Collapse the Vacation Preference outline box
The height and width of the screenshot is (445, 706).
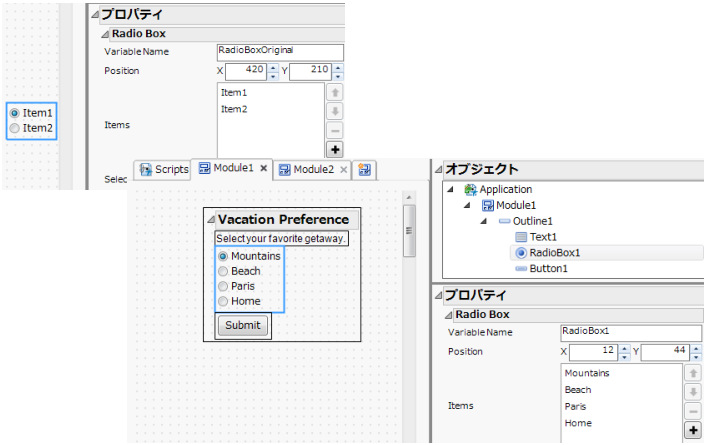coord(210,220)
